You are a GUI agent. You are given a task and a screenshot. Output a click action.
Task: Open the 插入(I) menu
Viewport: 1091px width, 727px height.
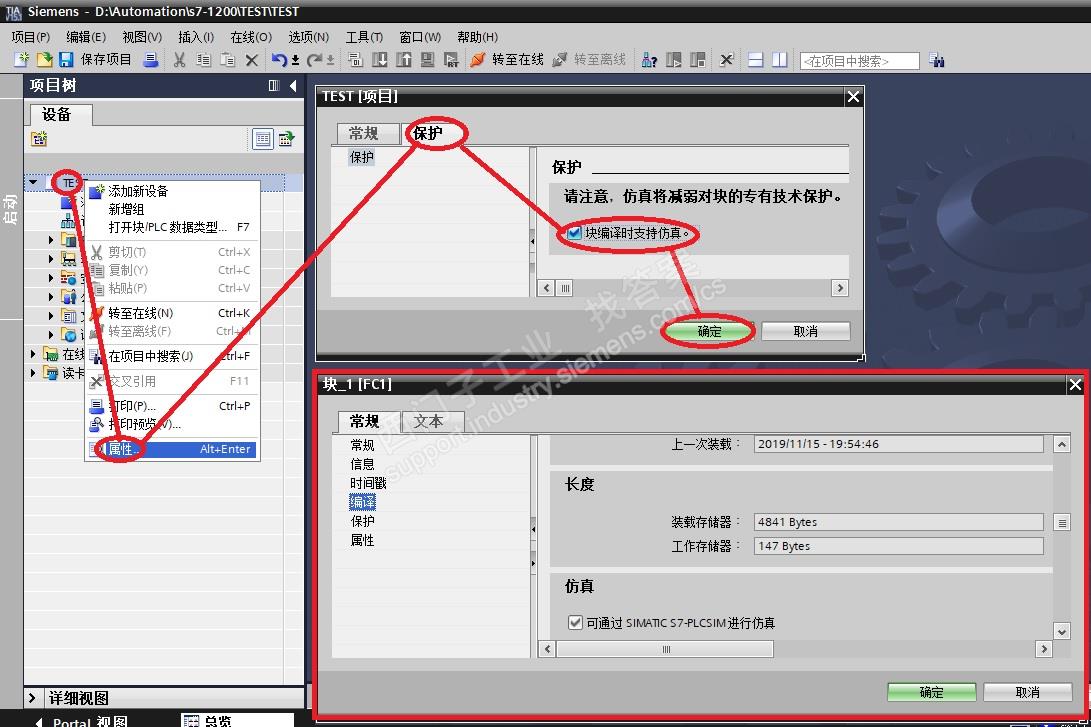pos(196,37)
